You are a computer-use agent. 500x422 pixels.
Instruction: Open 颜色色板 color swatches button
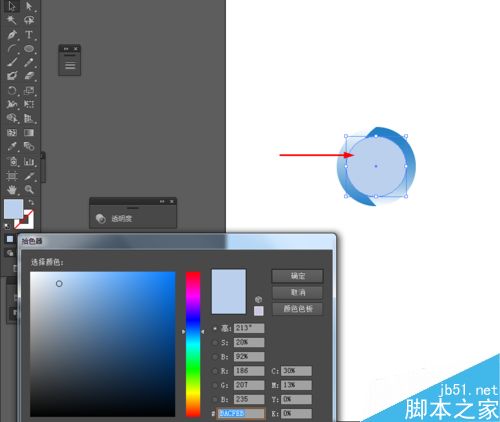click(297, 309)
